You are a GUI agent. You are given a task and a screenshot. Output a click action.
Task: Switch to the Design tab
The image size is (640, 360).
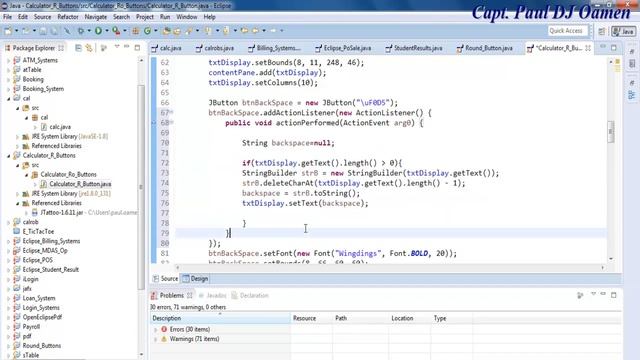[196, 279]
